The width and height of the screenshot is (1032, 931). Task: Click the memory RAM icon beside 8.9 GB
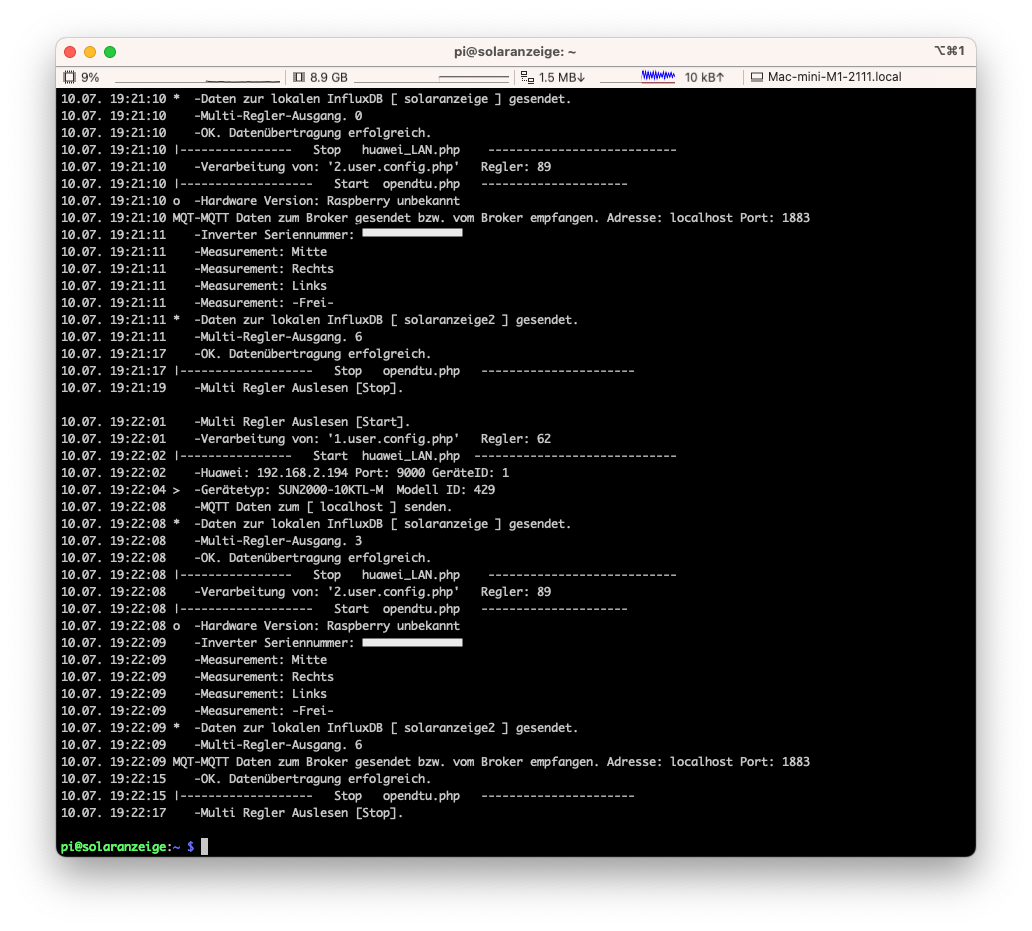point(298,77)
